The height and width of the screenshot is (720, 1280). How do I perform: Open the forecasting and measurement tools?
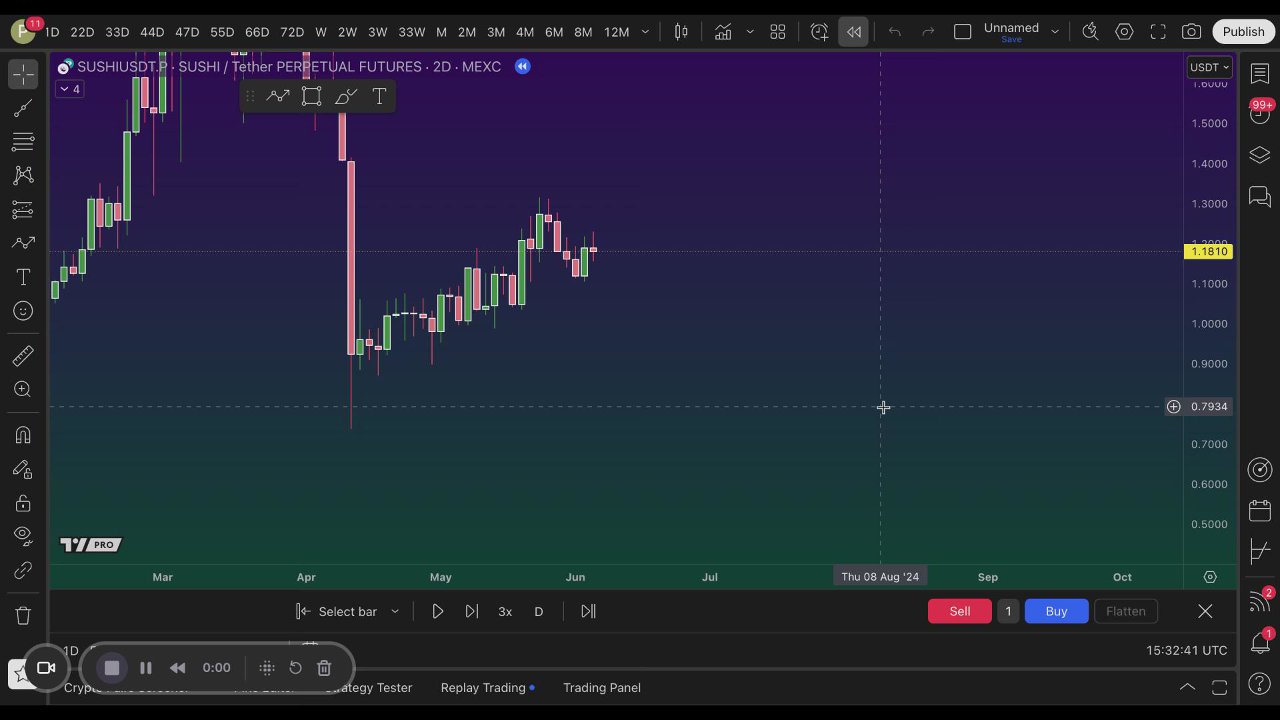tap(23, 209)
